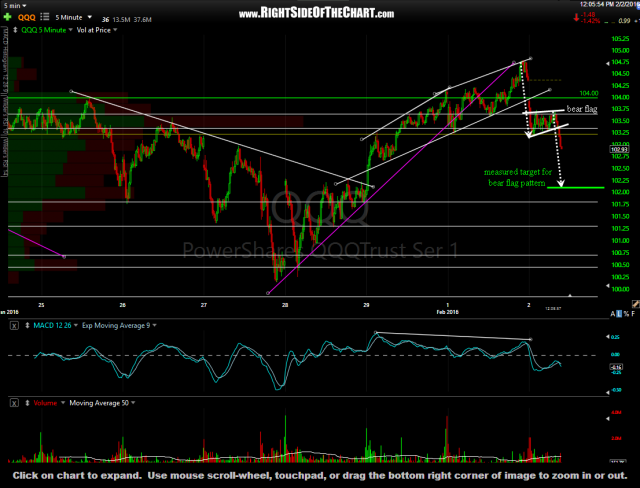Select the A arithmetic scale option

(613, 314)
